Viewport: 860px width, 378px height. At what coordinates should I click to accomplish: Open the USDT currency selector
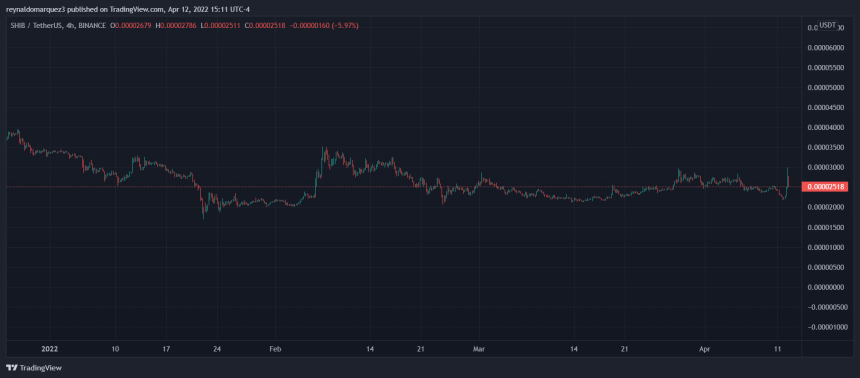tap(827, 25)
